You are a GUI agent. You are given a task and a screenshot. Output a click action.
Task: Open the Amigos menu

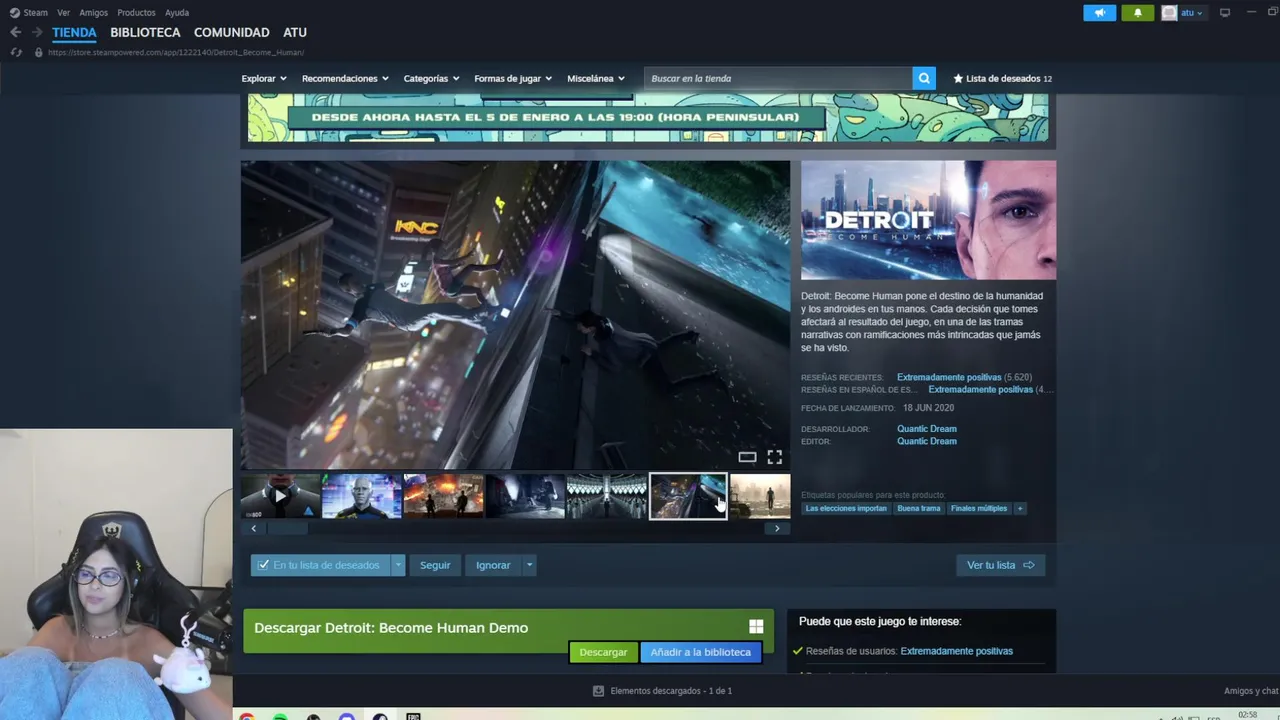tap(93, 13)
